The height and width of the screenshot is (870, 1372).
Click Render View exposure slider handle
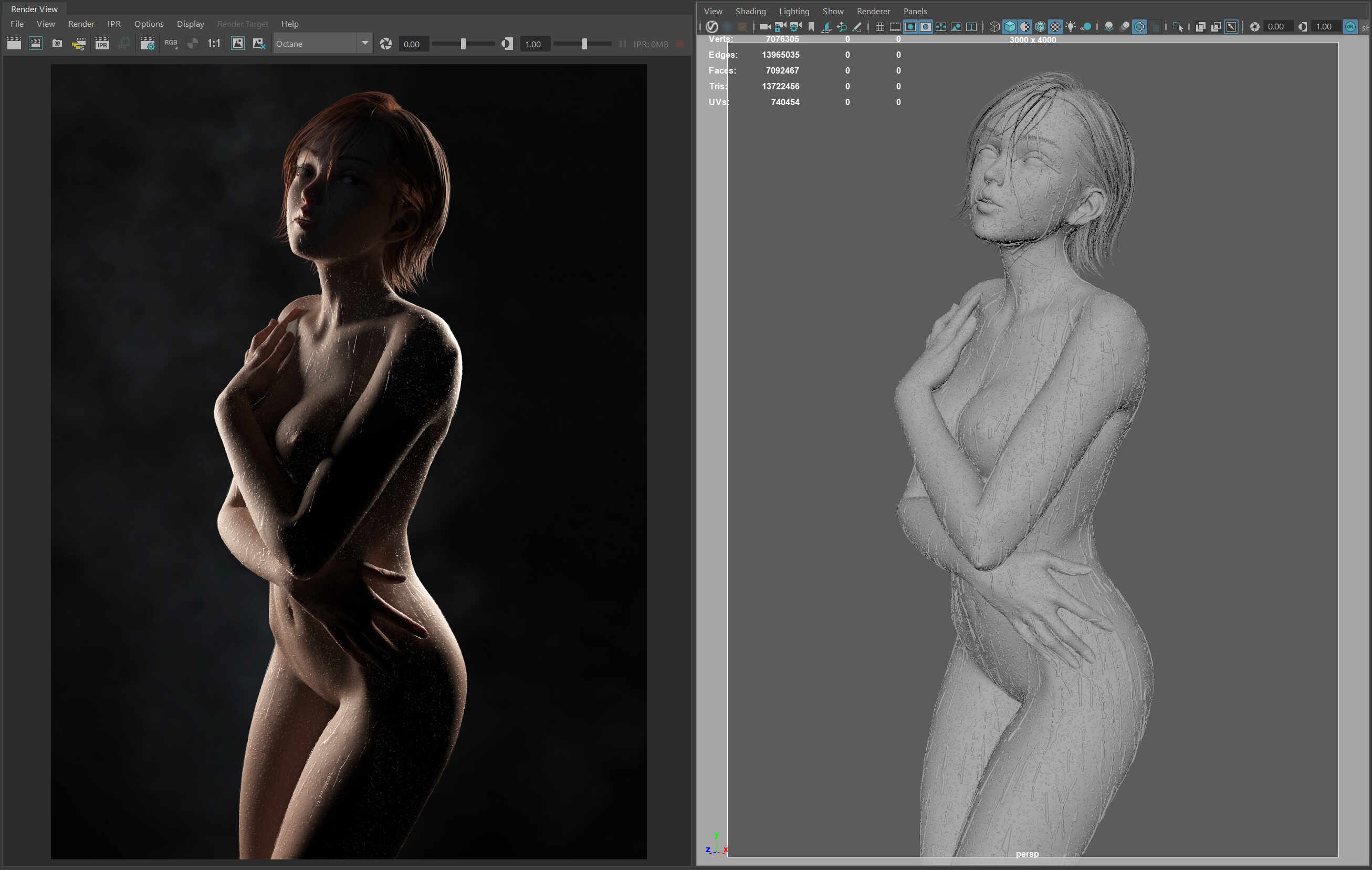463,44
